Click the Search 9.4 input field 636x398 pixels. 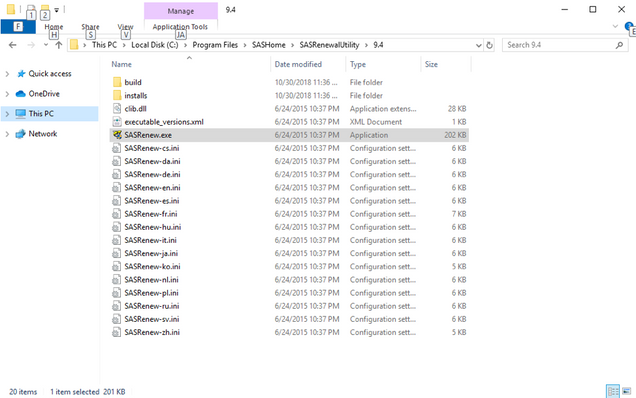pos(560,45)
